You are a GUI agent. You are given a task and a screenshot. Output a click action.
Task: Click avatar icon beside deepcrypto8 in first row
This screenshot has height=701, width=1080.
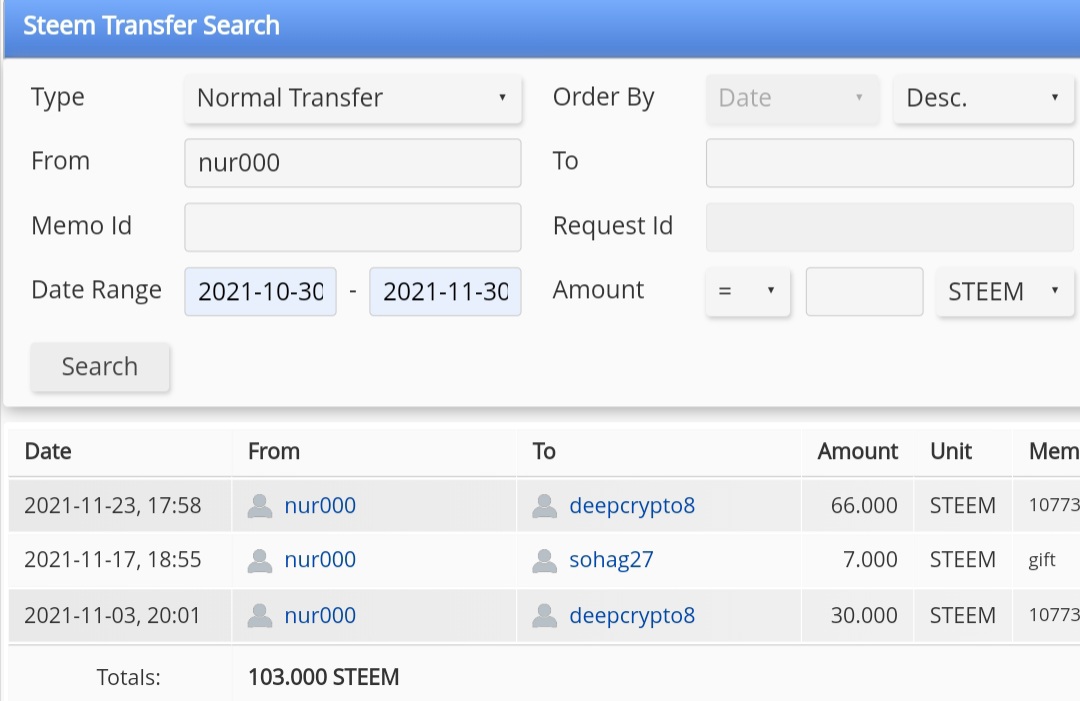[545, 506]
